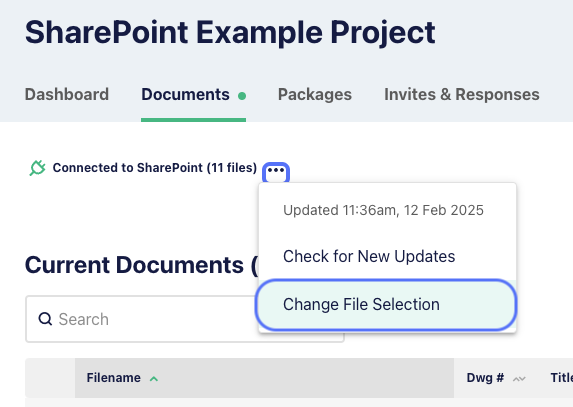
Task: Switch to the Dashboard tab
Action: coord(67,95)
